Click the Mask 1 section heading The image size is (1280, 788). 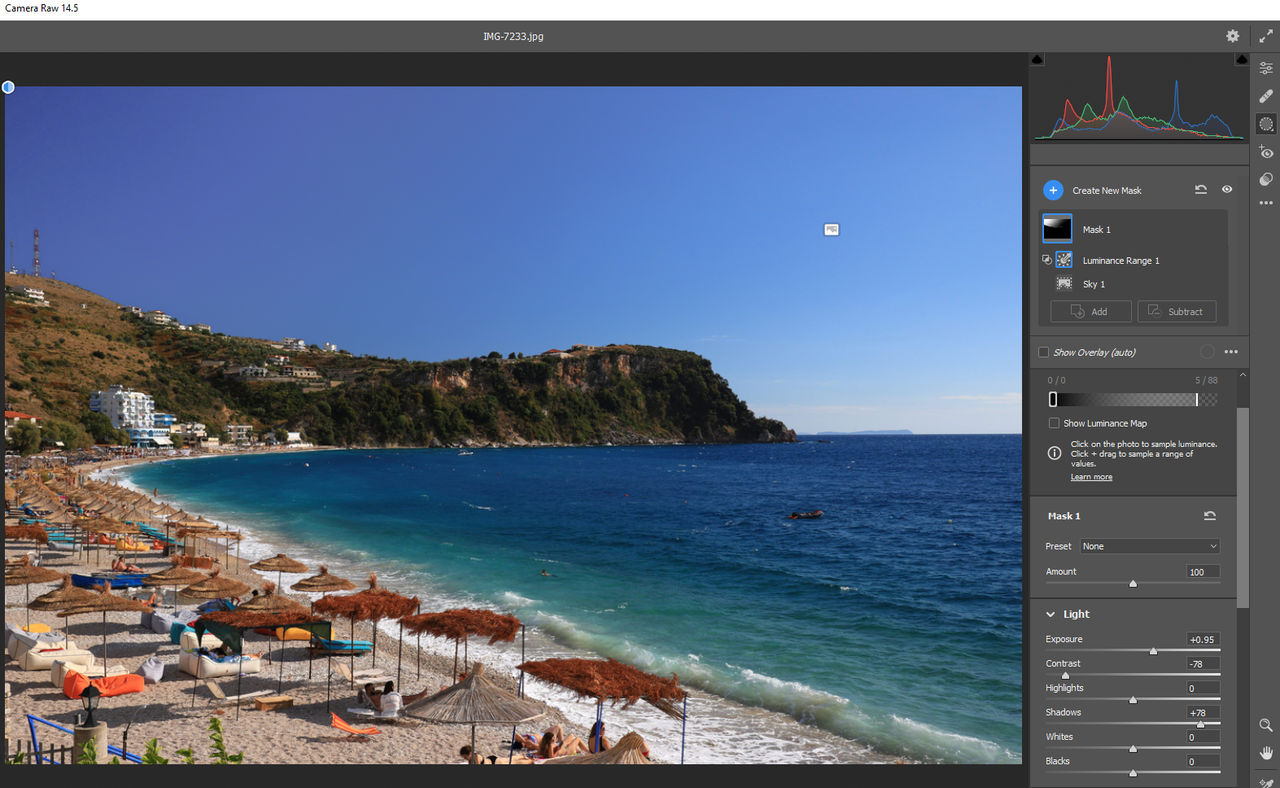pos(1064,516)
